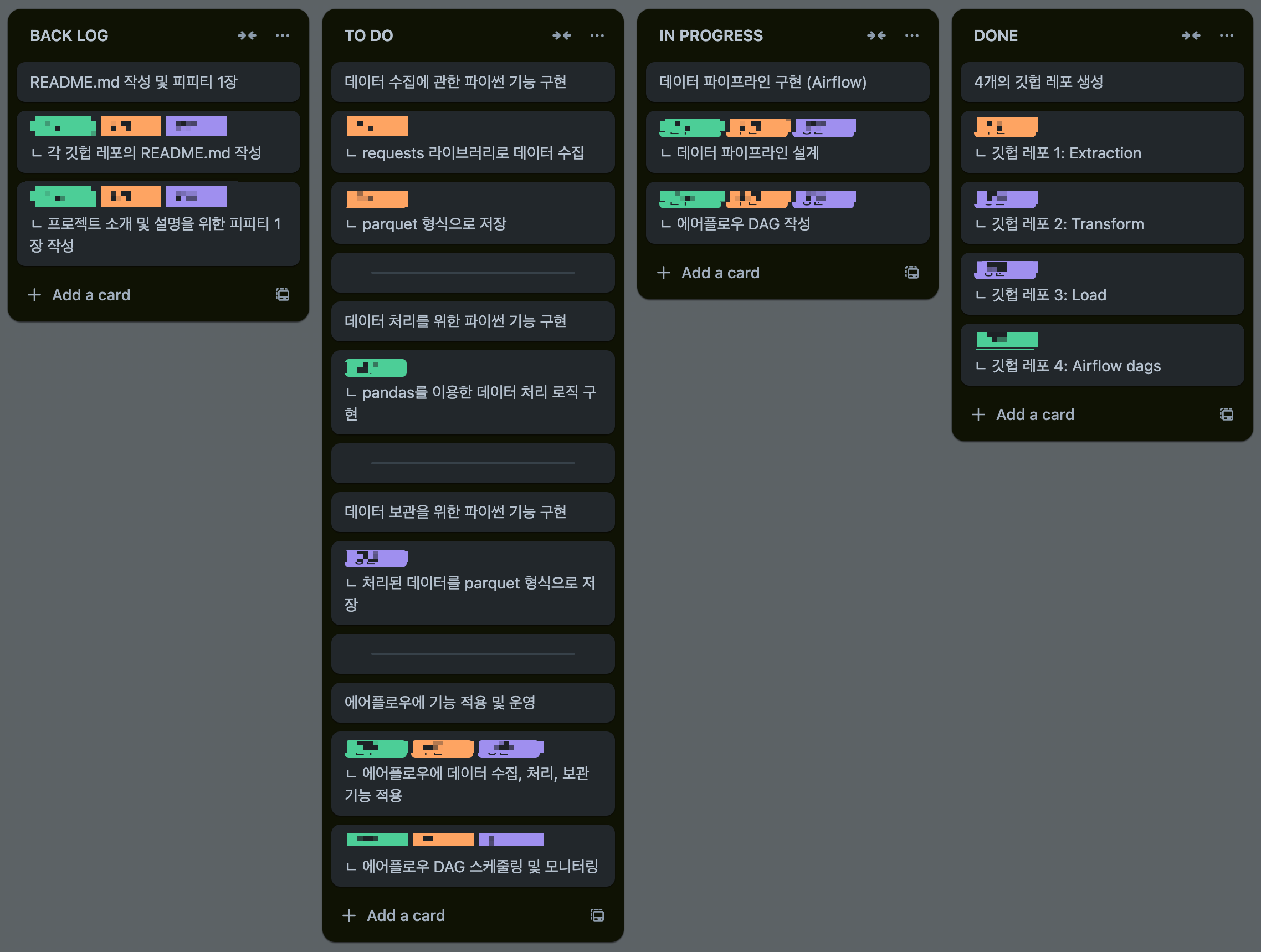Click green label on 깃헙 레포 4 card

[x=1006, y=340]
